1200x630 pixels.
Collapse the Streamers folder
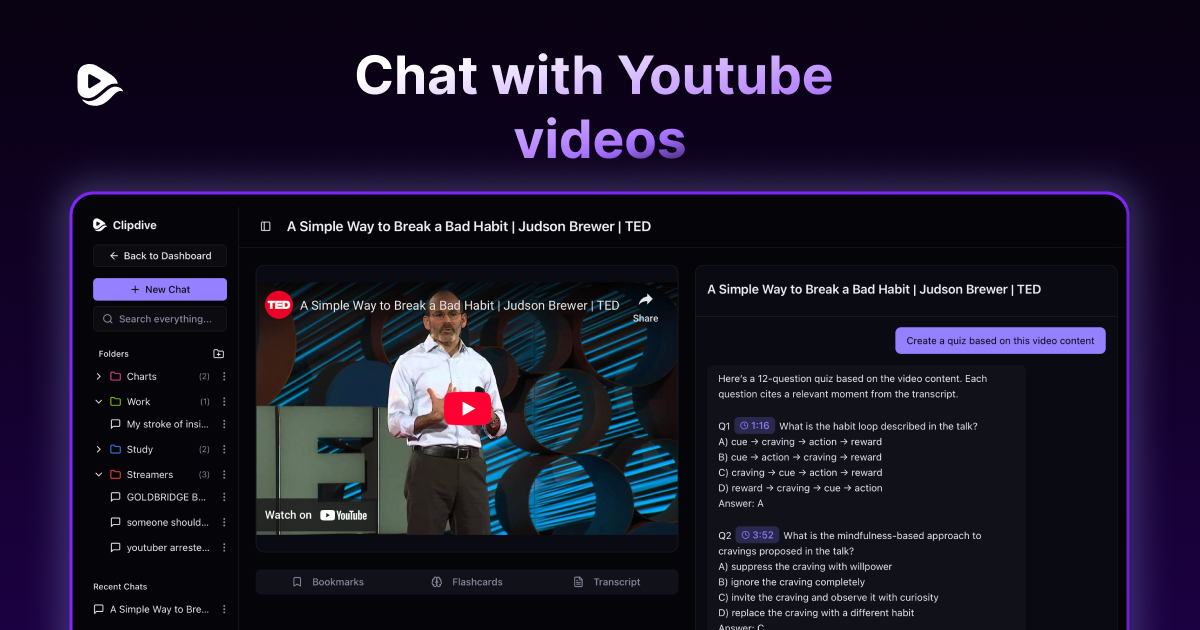coord(98,475)
